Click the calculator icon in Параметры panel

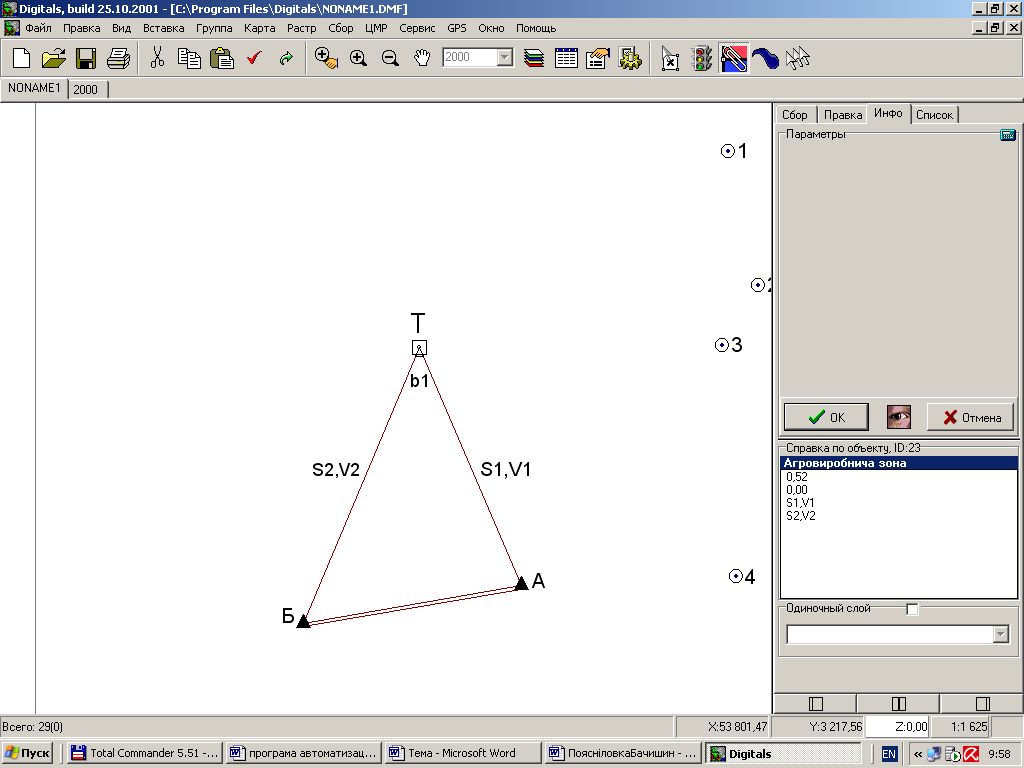coord(1008,135)
